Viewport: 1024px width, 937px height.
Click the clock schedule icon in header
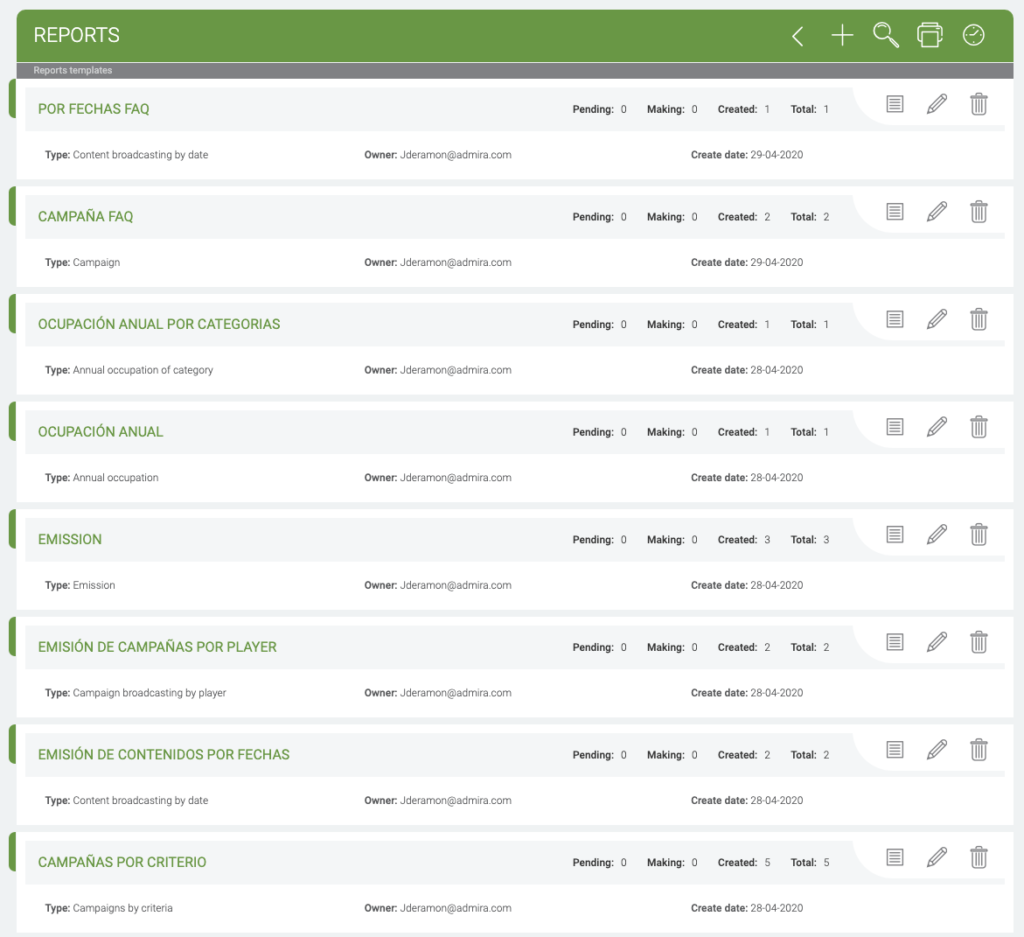pyautogui.click(x=973, y=35)
